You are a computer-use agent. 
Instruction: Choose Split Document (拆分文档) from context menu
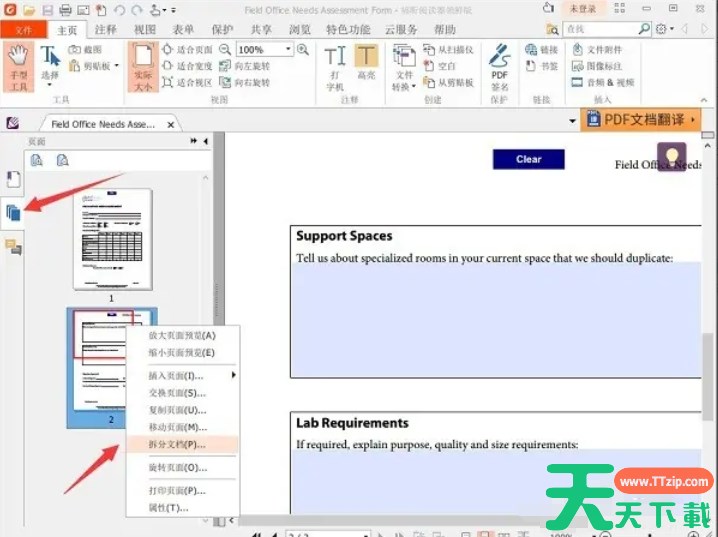point(180,443)
